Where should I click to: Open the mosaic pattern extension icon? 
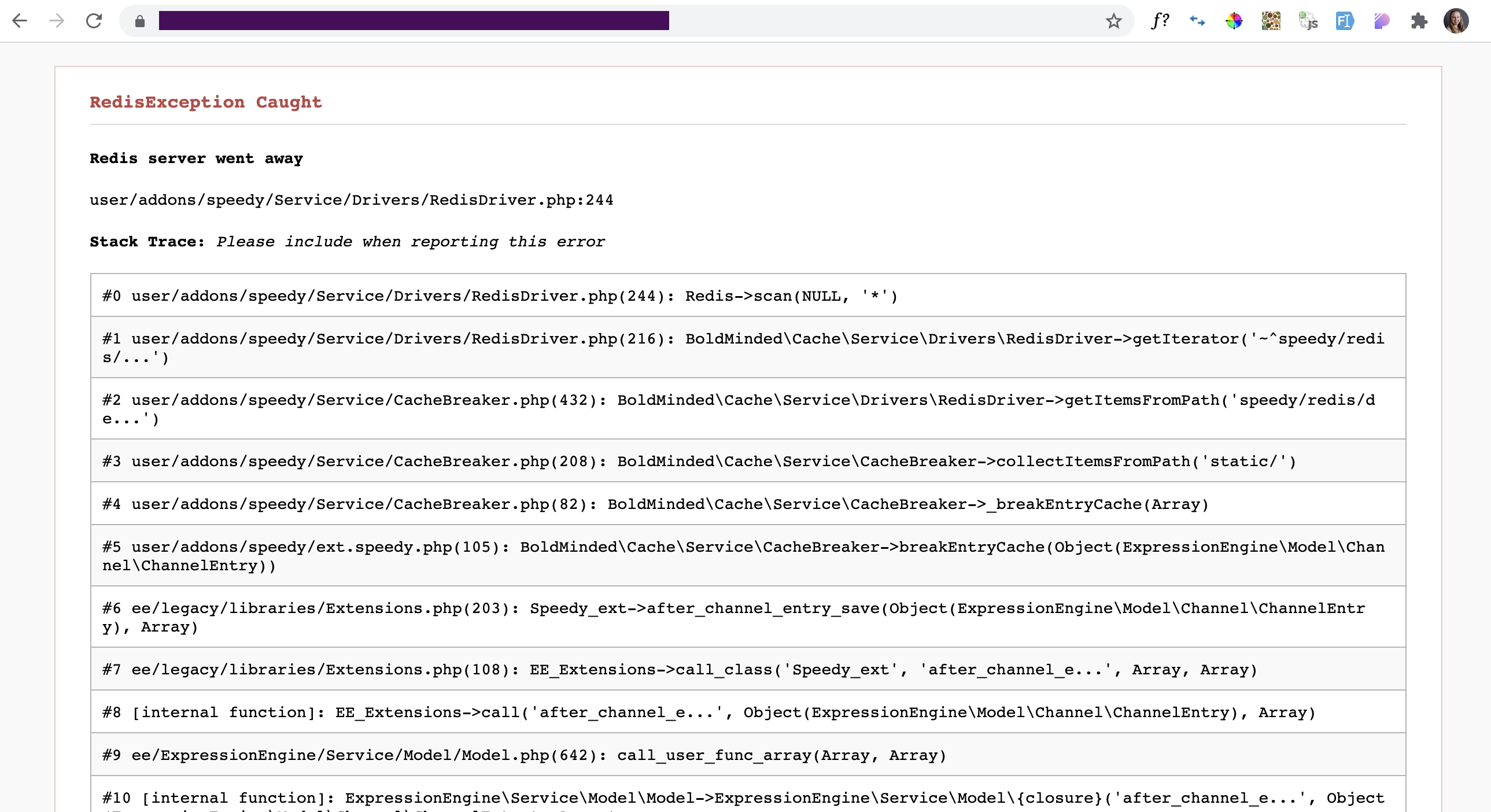click(1271, 21)
